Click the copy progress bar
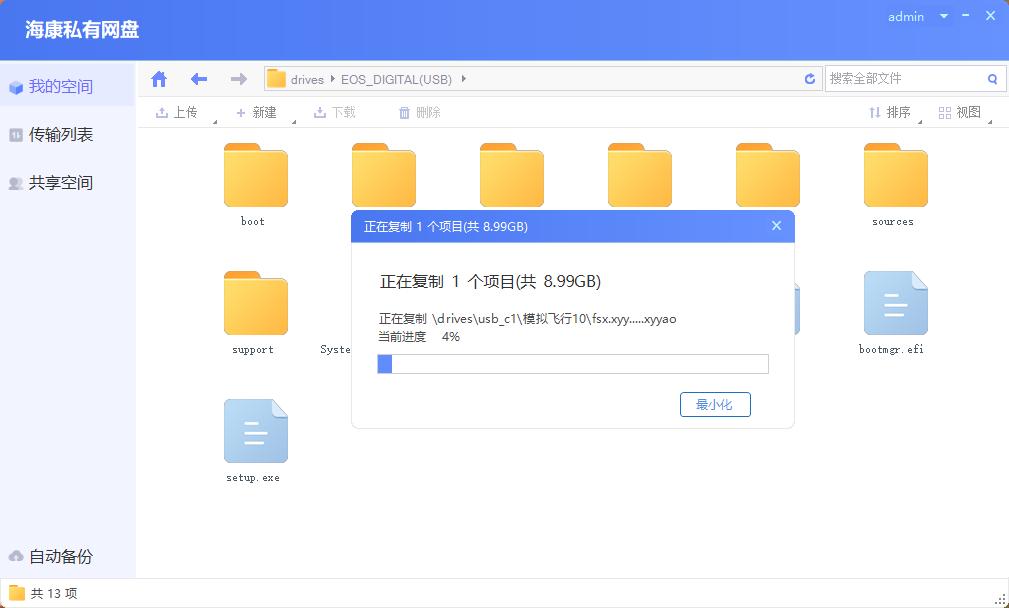 (x=572, y=364)
